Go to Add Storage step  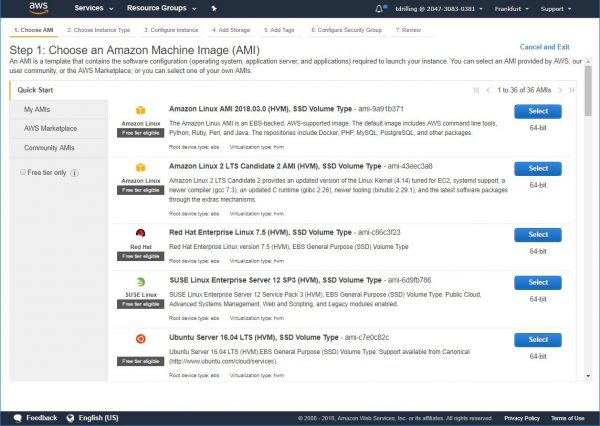[231, 30]
